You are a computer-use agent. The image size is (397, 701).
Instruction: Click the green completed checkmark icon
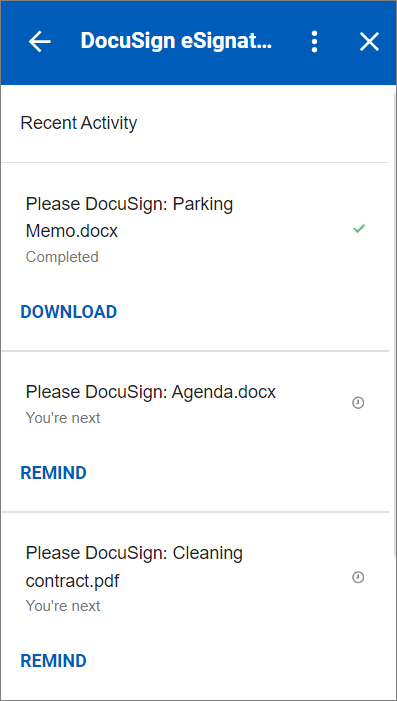359,229
